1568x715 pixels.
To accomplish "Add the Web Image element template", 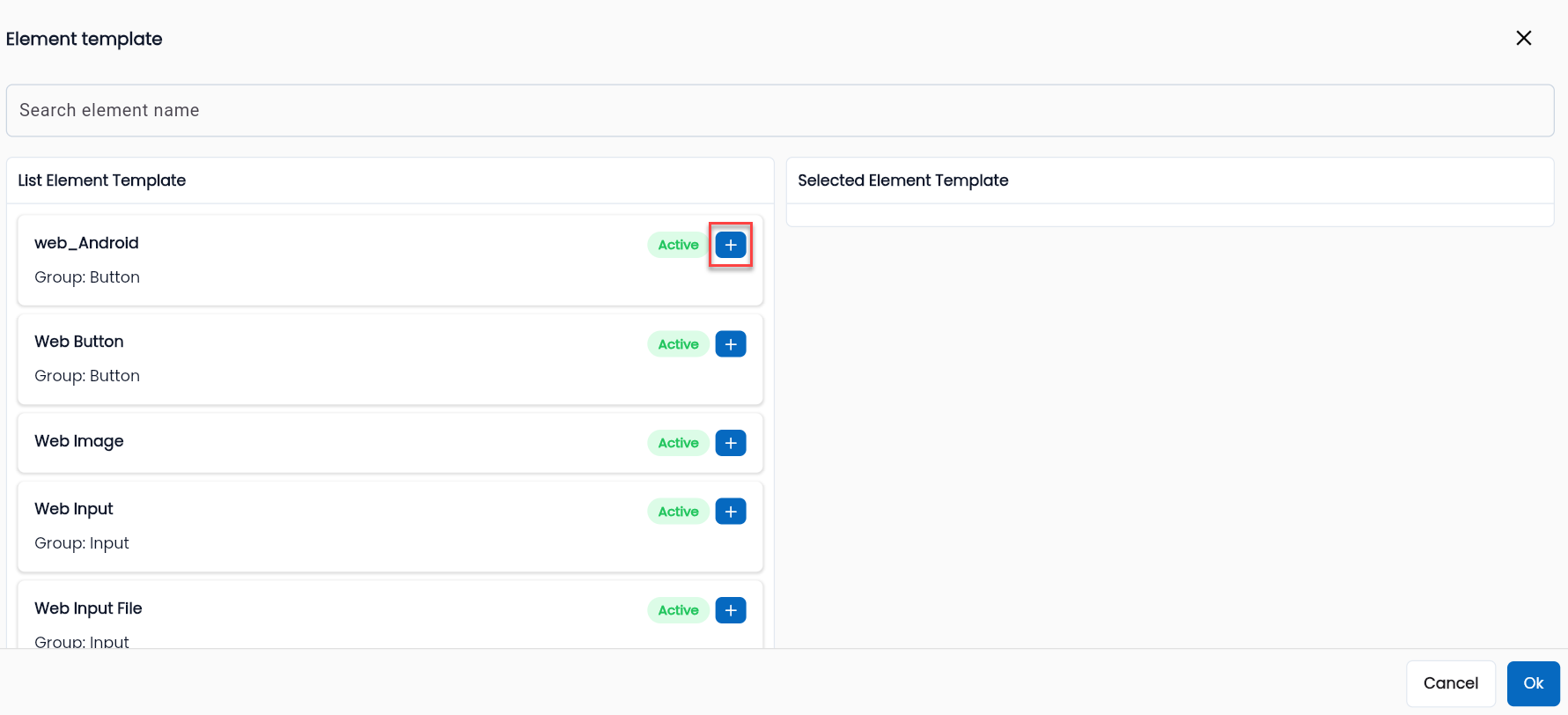I will coord(731,442).
